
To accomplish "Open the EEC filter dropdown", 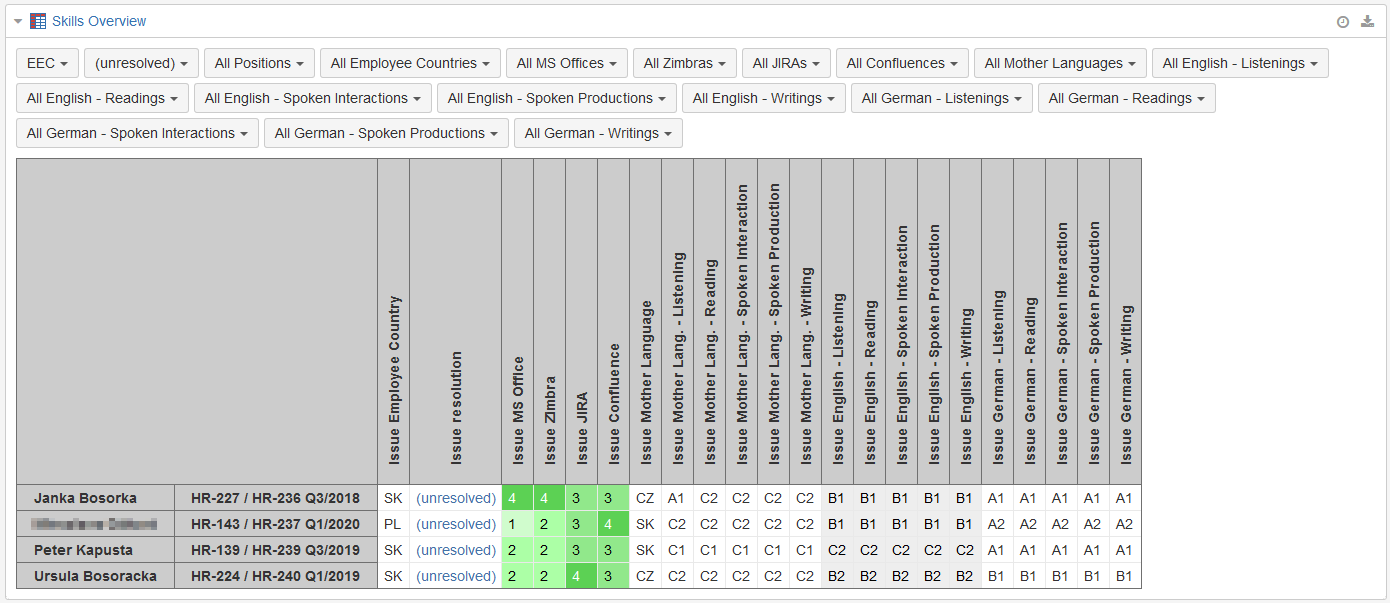I will 47,63.
